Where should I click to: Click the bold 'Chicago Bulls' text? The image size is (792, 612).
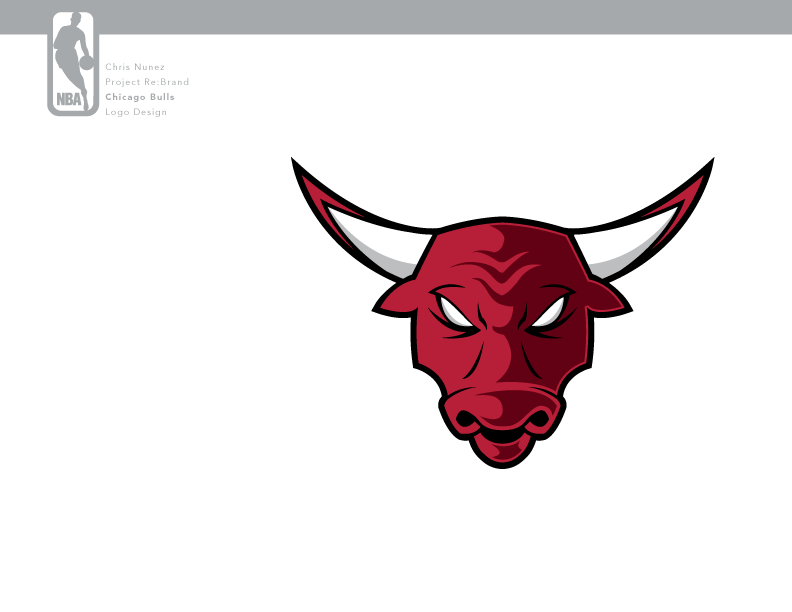pyautogui.click(x=140, y=97)
